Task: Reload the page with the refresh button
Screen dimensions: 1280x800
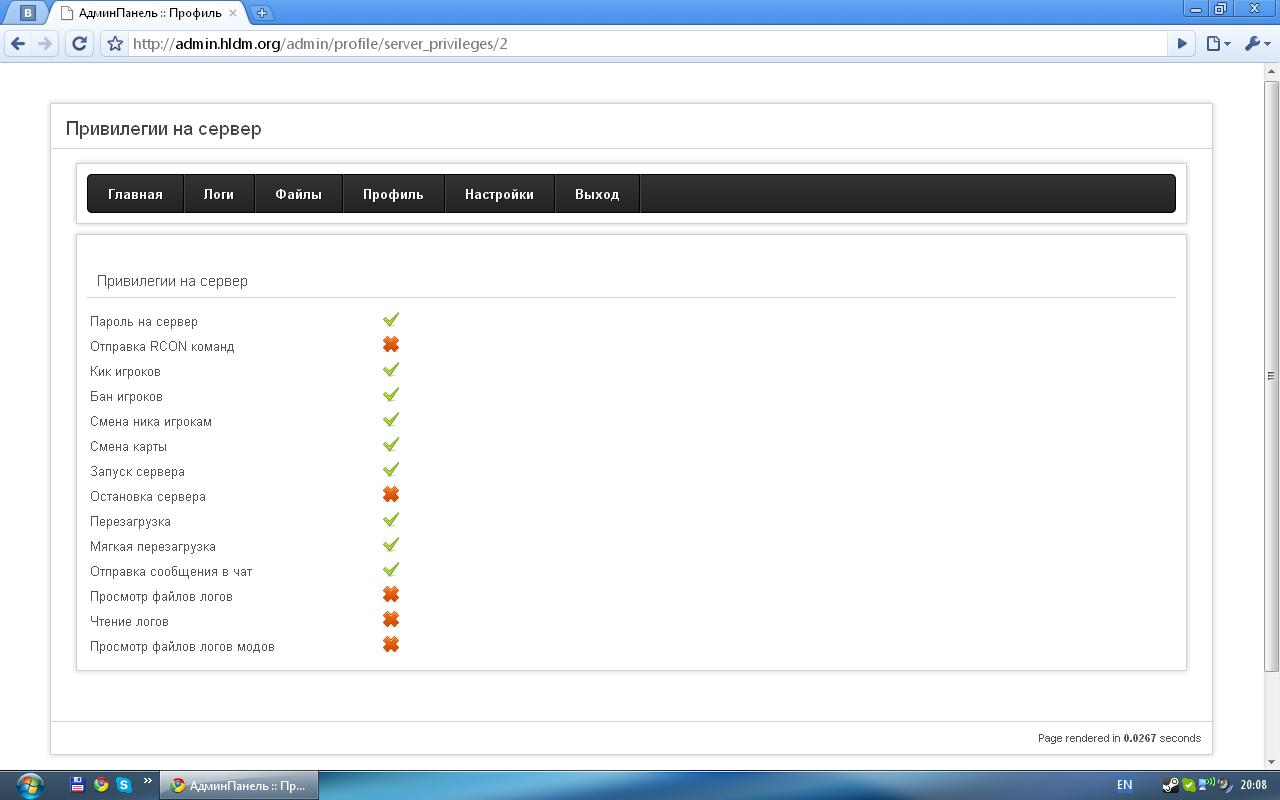Action: [x=80, y=44]
